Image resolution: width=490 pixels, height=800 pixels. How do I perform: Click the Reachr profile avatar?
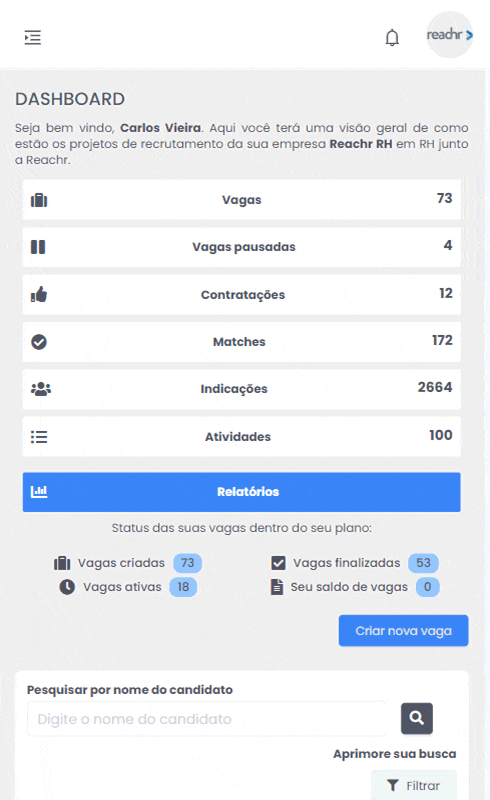tap(450, 35)
